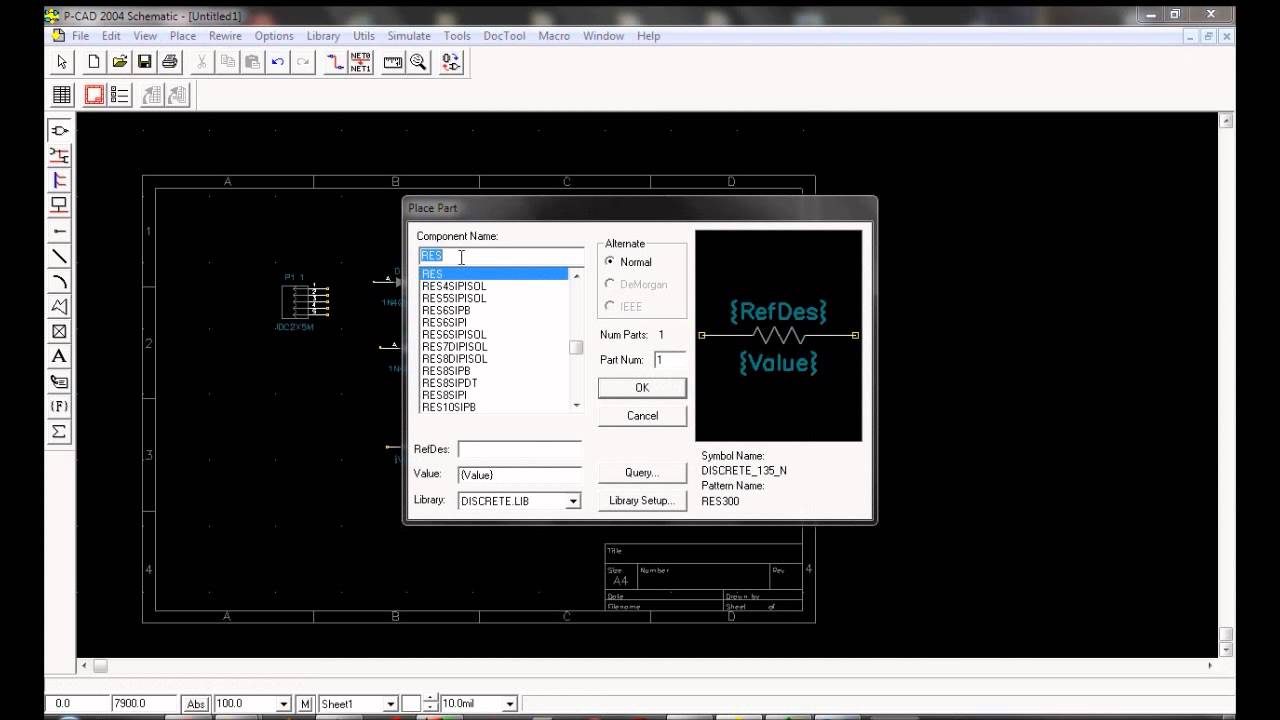The height and width of the screenshot is (720, 1280).
Task: Select the Place Bus tool
Action: (59, 180)
